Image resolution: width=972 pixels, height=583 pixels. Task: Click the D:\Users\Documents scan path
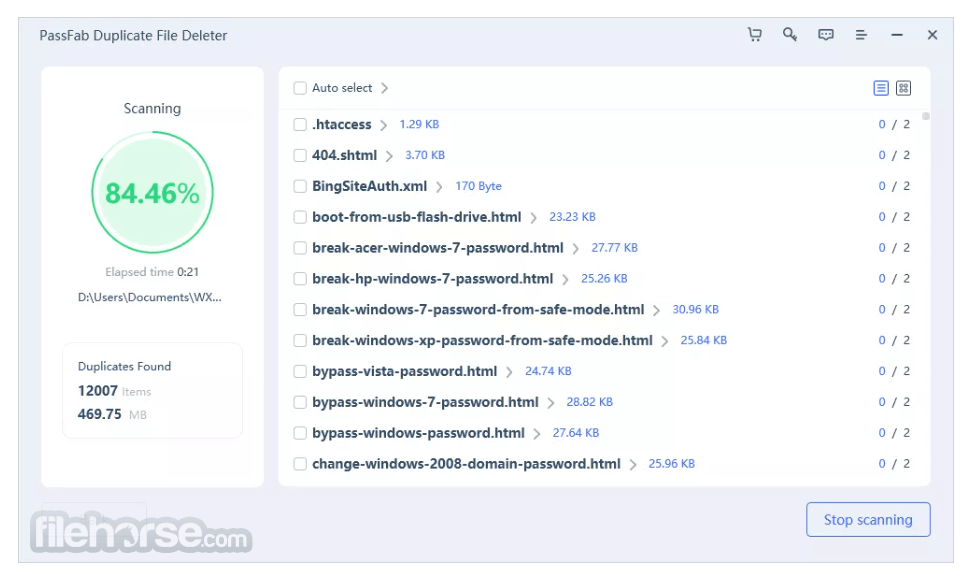[x=149, y=297]
